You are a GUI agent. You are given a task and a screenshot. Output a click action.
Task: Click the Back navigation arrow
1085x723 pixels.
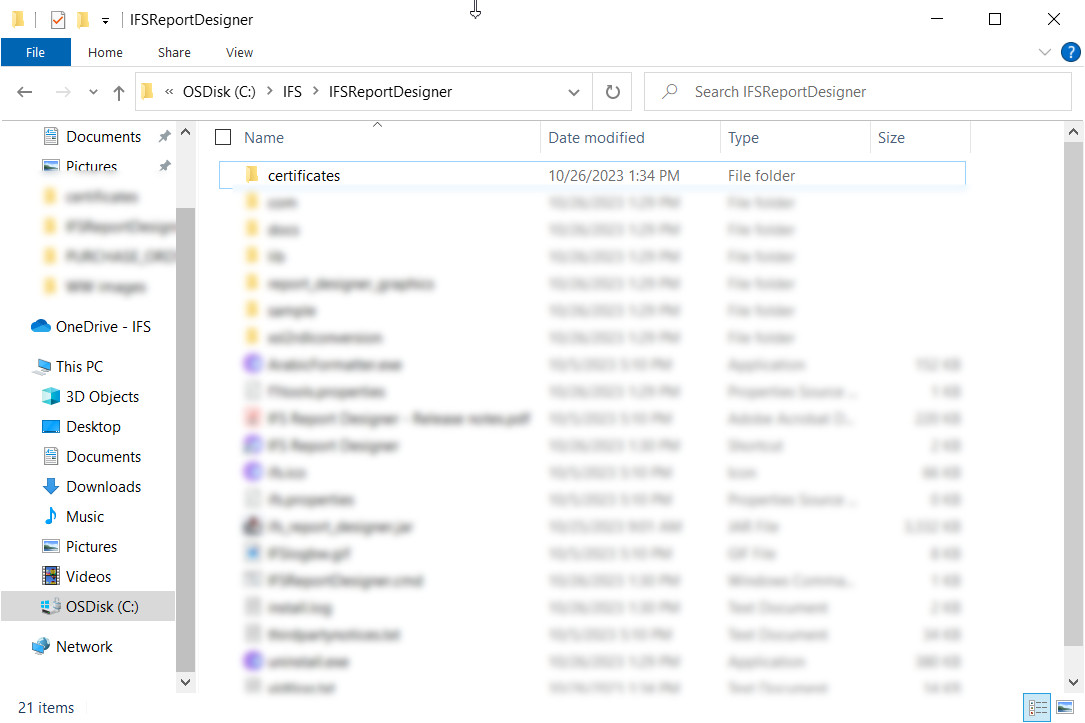point(25,92)
